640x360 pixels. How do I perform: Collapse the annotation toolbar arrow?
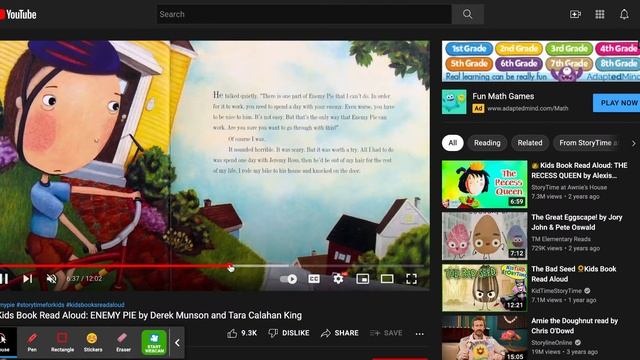177,343
